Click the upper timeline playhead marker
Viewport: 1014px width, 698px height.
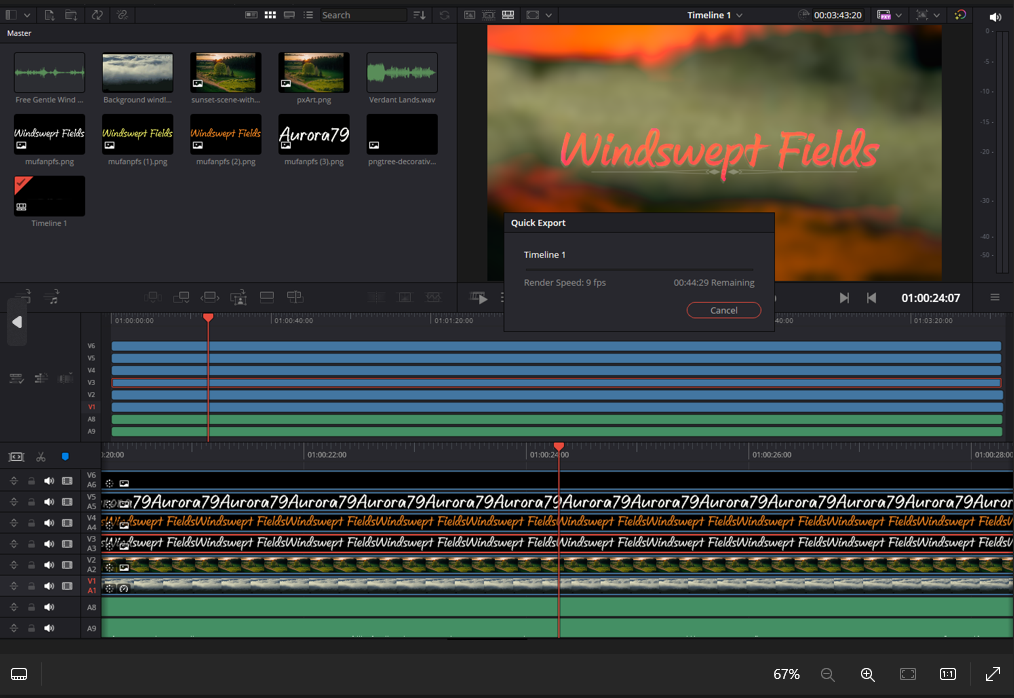[x=208, y=318]
